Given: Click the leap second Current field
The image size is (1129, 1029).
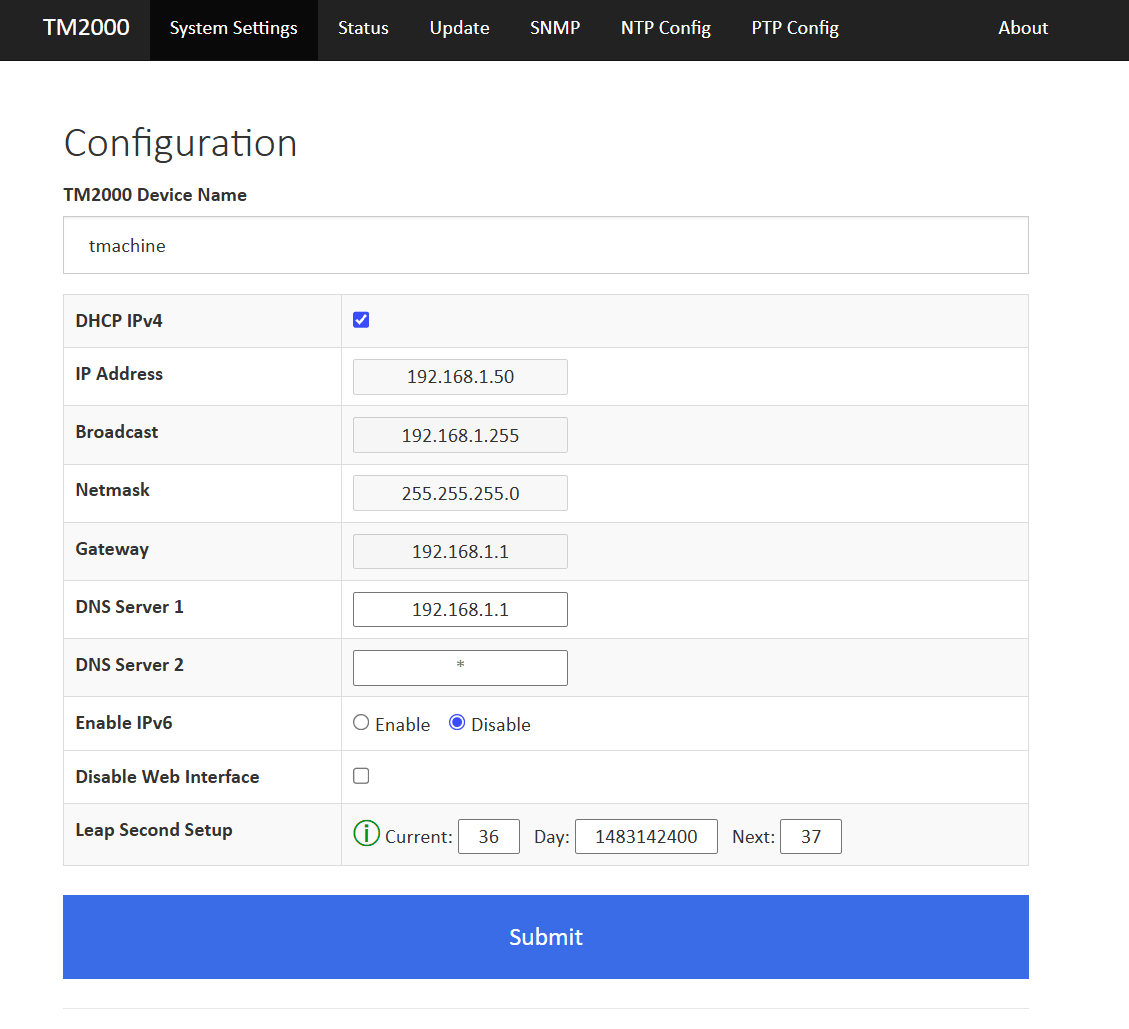Looking at the screenshot, I should coord(489,836).
